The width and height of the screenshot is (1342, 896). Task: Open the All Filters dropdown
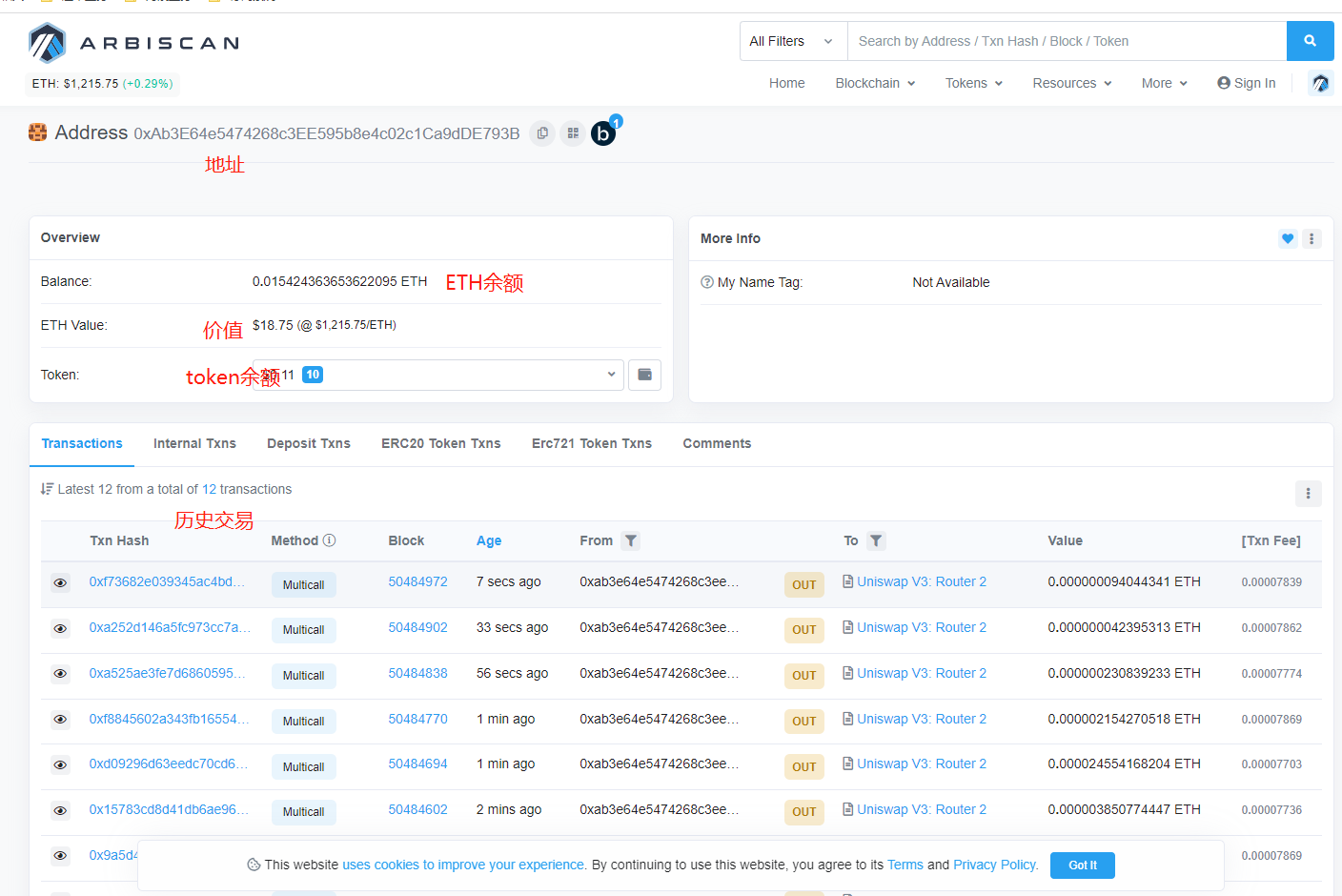[792, 41]
